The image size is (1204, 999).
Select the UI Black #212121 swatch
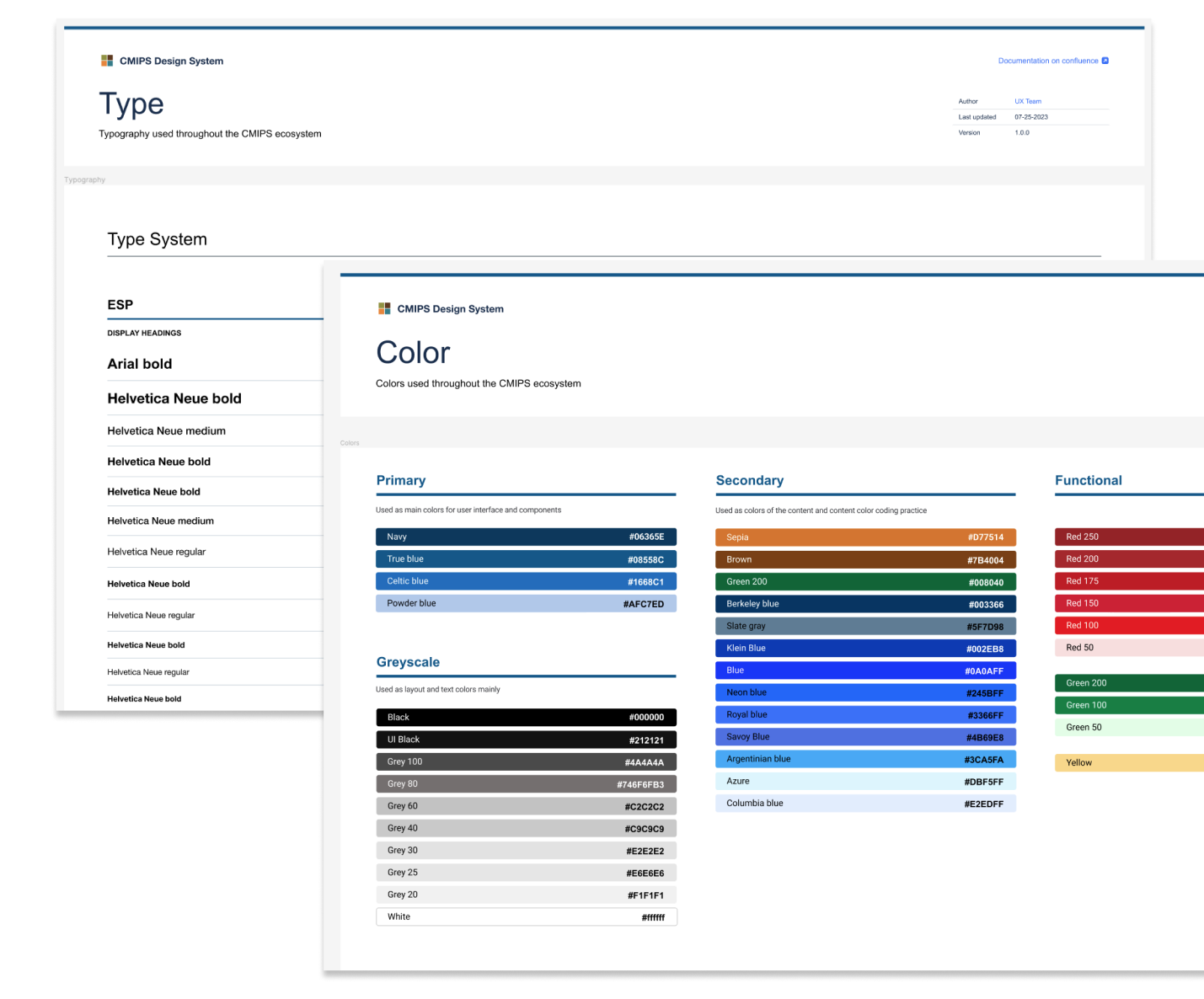click(526, 740)
